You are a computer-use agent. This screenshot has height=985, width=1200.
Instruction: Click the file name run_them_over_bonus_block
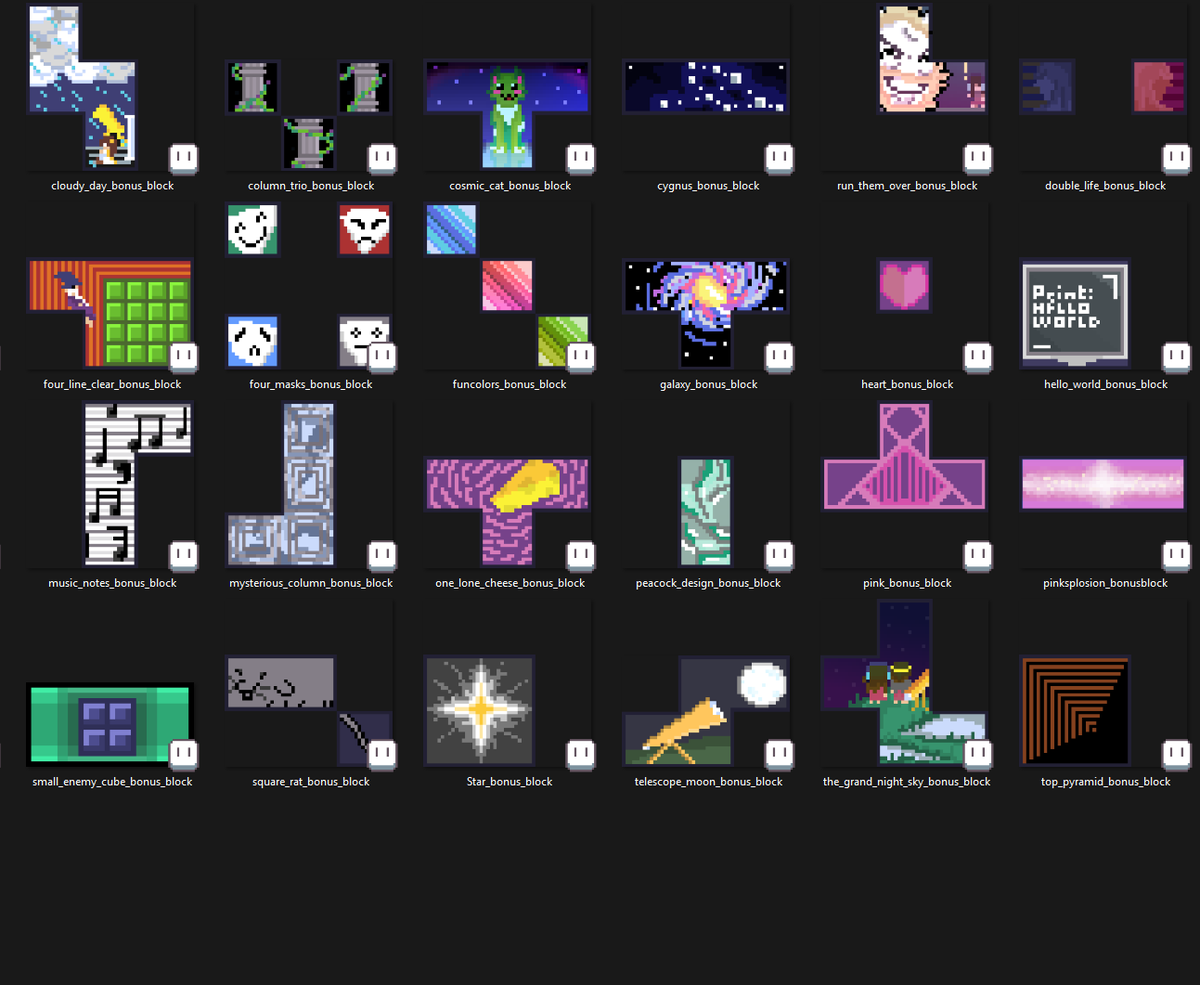point(907,186)
